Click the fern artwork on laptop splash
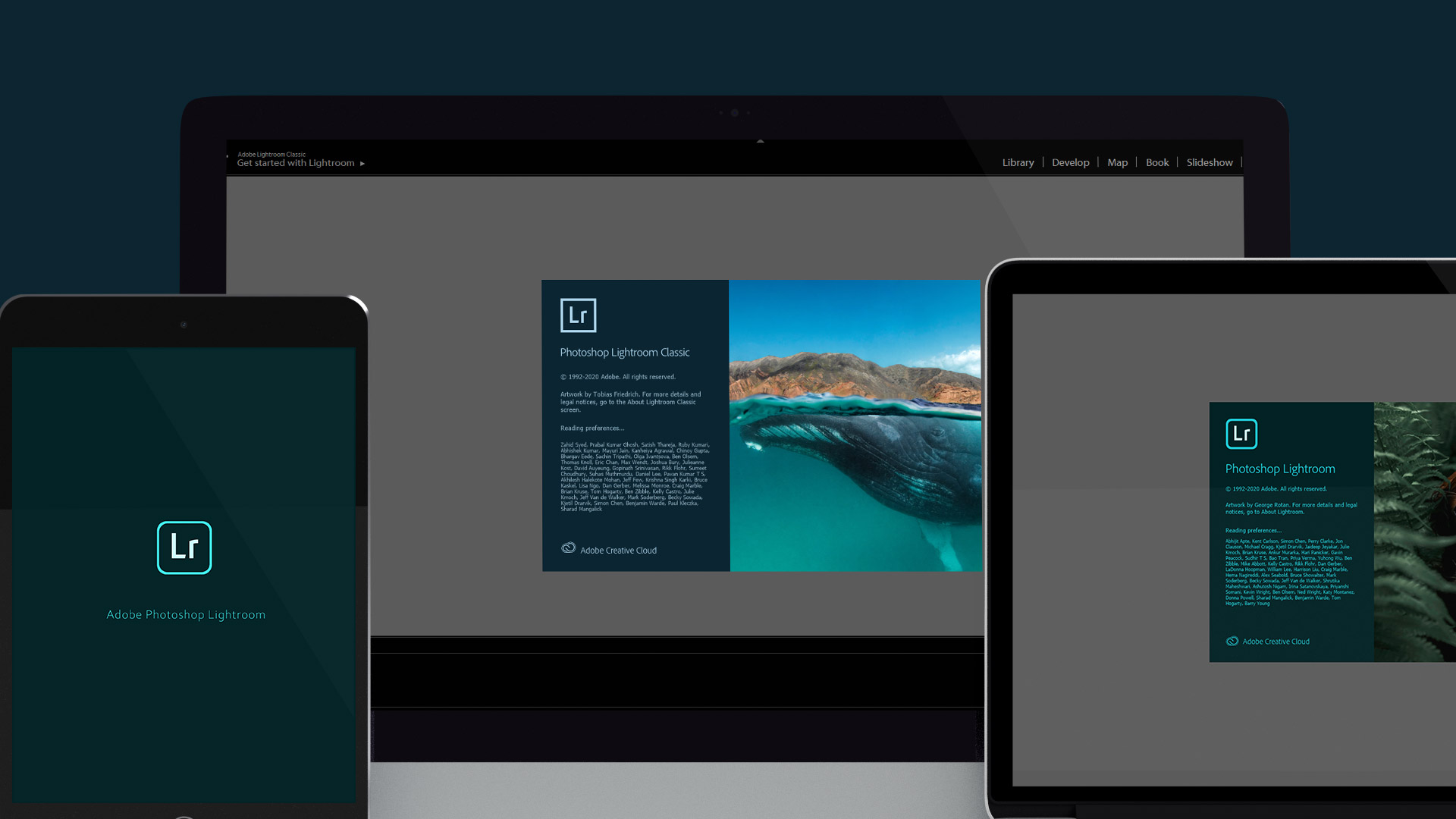Viewport: 1456px width, 819px height. [1415, 532]
